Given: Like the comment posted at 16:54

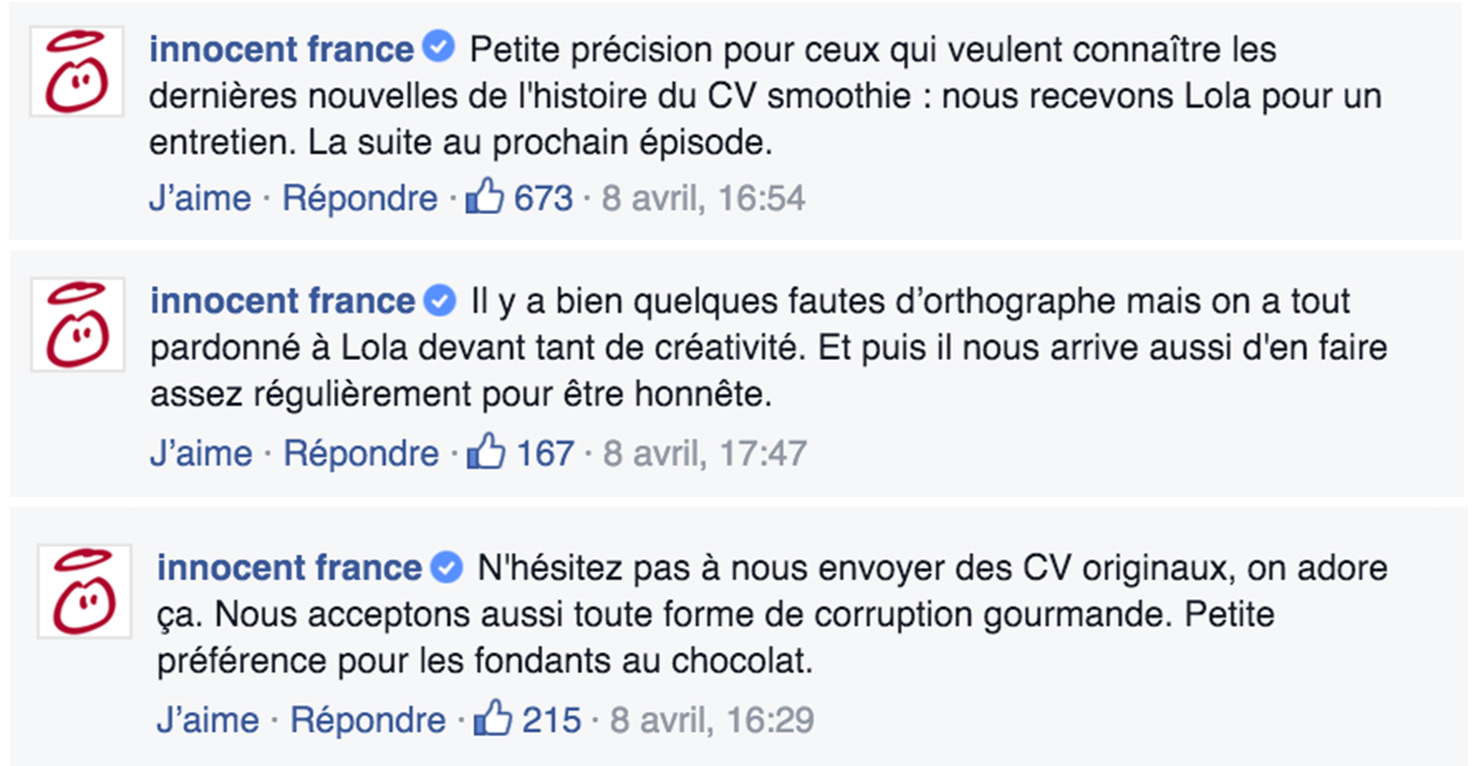Looking at the screenshot, I should click(x=200, y=198).
